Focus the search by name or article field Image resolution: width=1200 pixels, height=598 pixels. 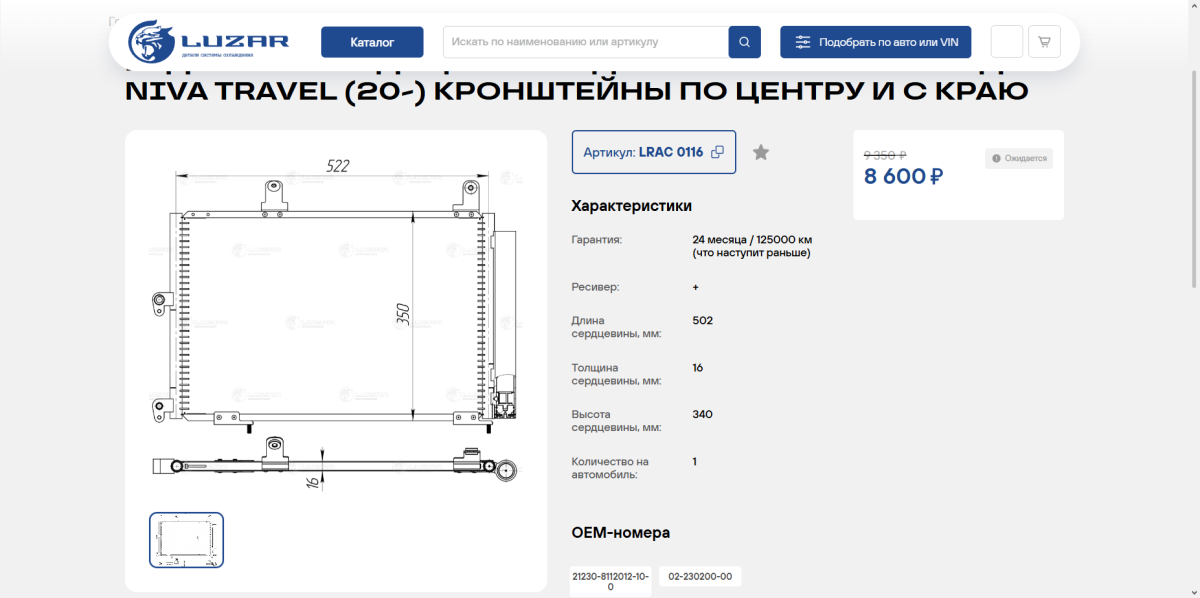586,42
